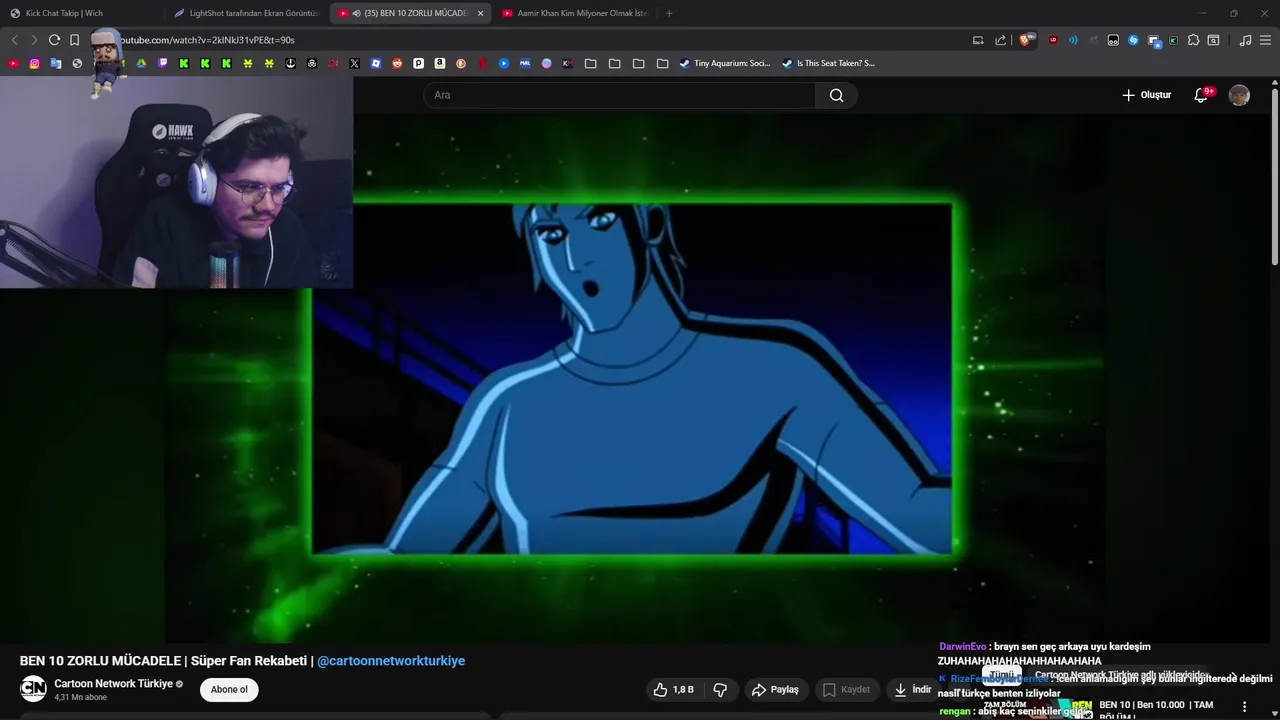Open the second bookmarks folder
Image resolution: width=1280 pixels, height=720 pixels.
click(x=614, y=63)
